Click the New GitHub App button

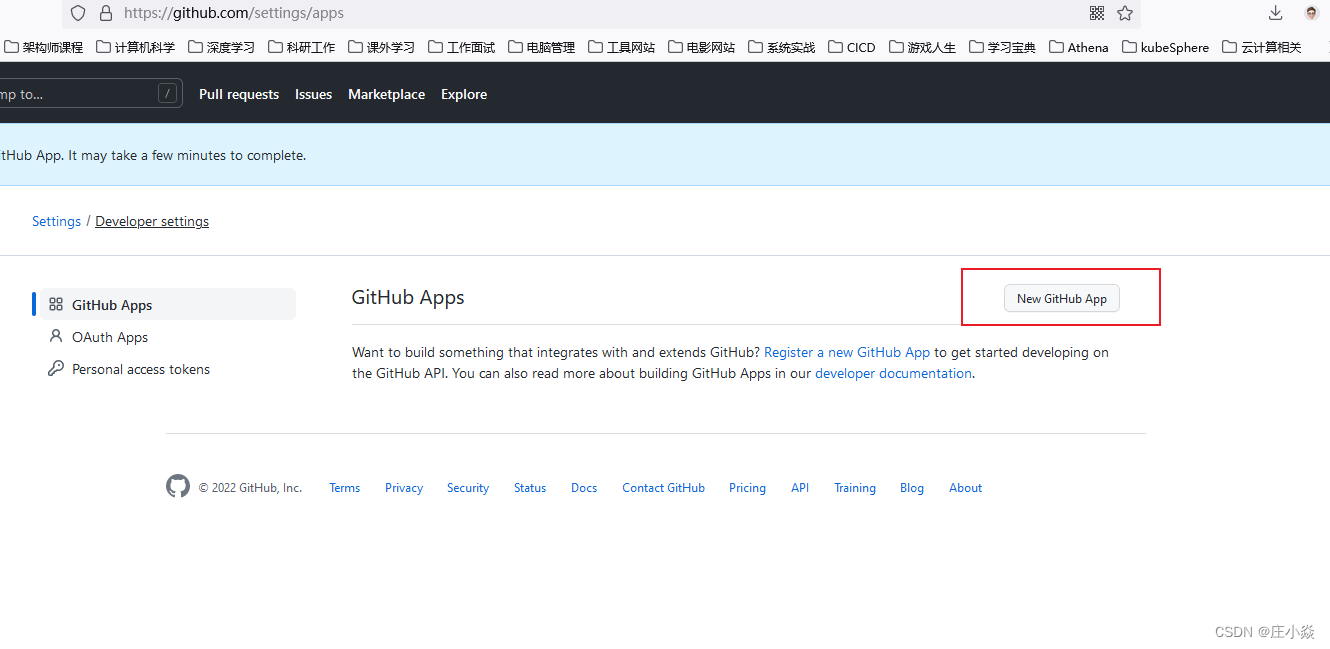(1062, 298)
